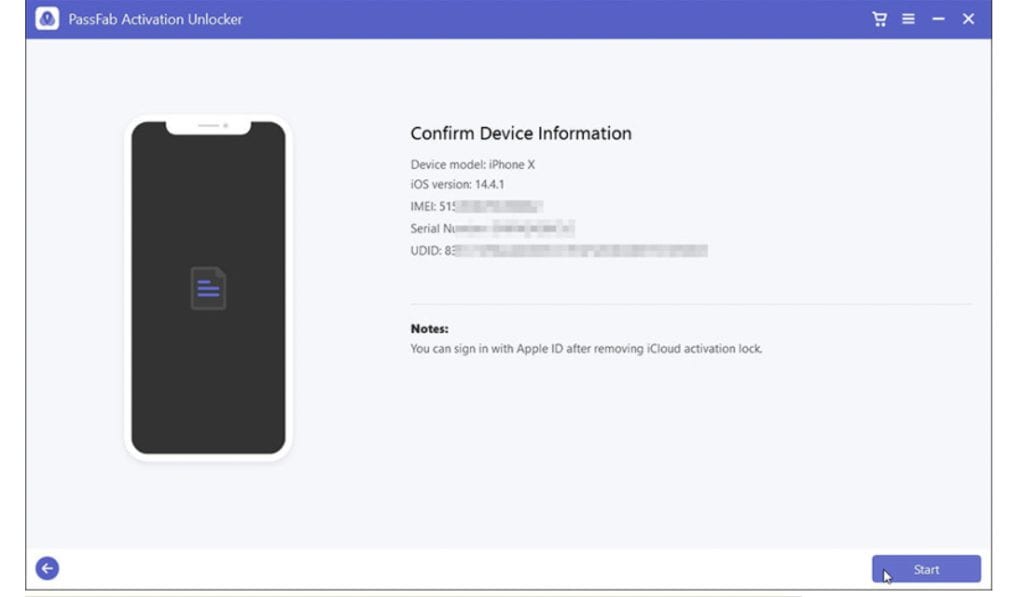Click the Serial Number line

[x=492, y=229]
